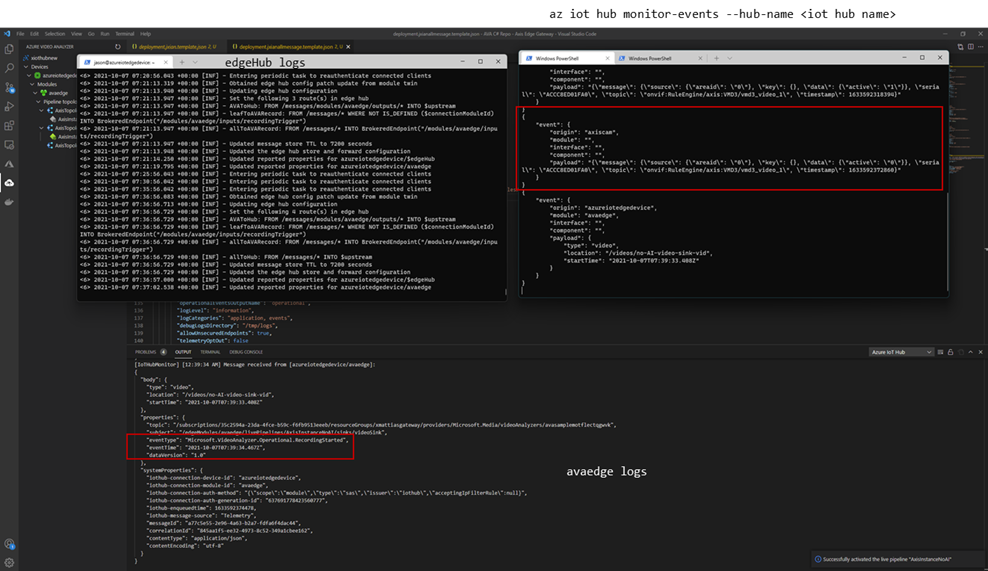Viewport: 988px width, 571px height.
Task: Click the split editor icon in the editor toolbar
Action: click(x=970, y=47)
